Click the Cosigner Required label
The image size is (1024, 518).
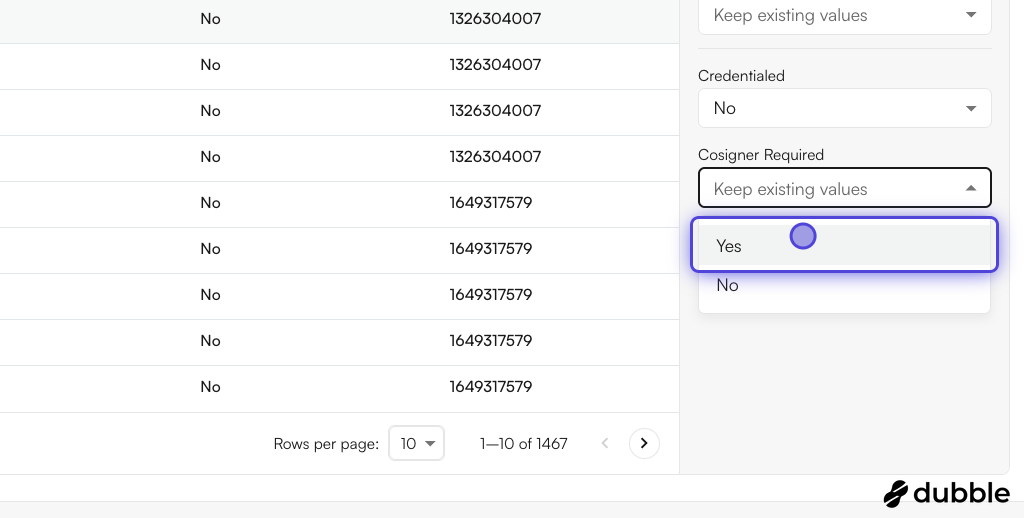pyautogui.click(x=761, y=155)
